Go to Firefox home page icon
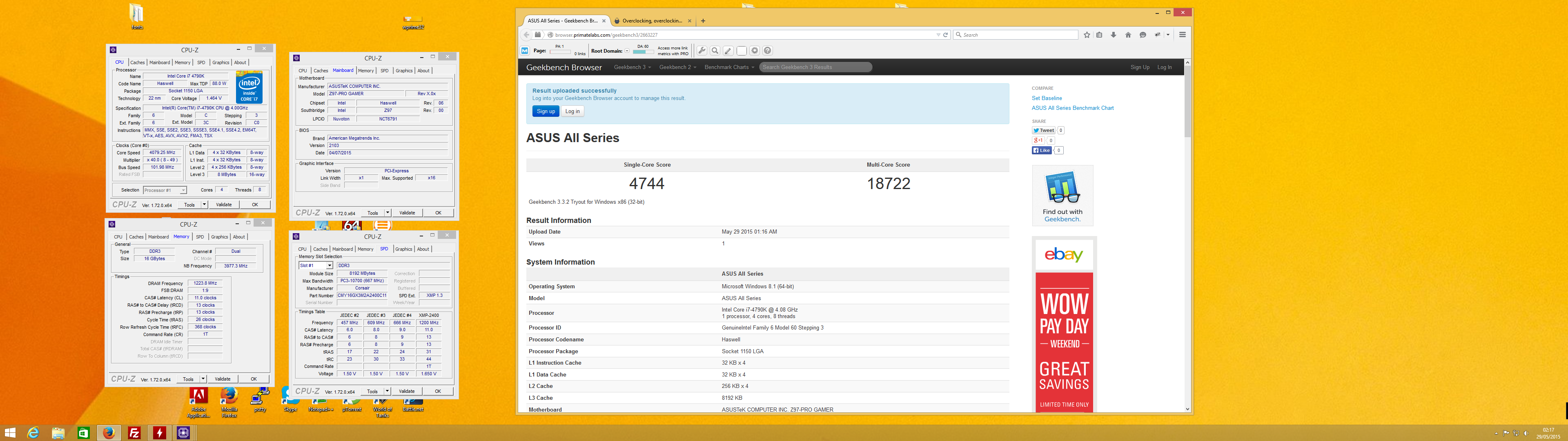The image size is (1568, 441). coord(1128,35)
